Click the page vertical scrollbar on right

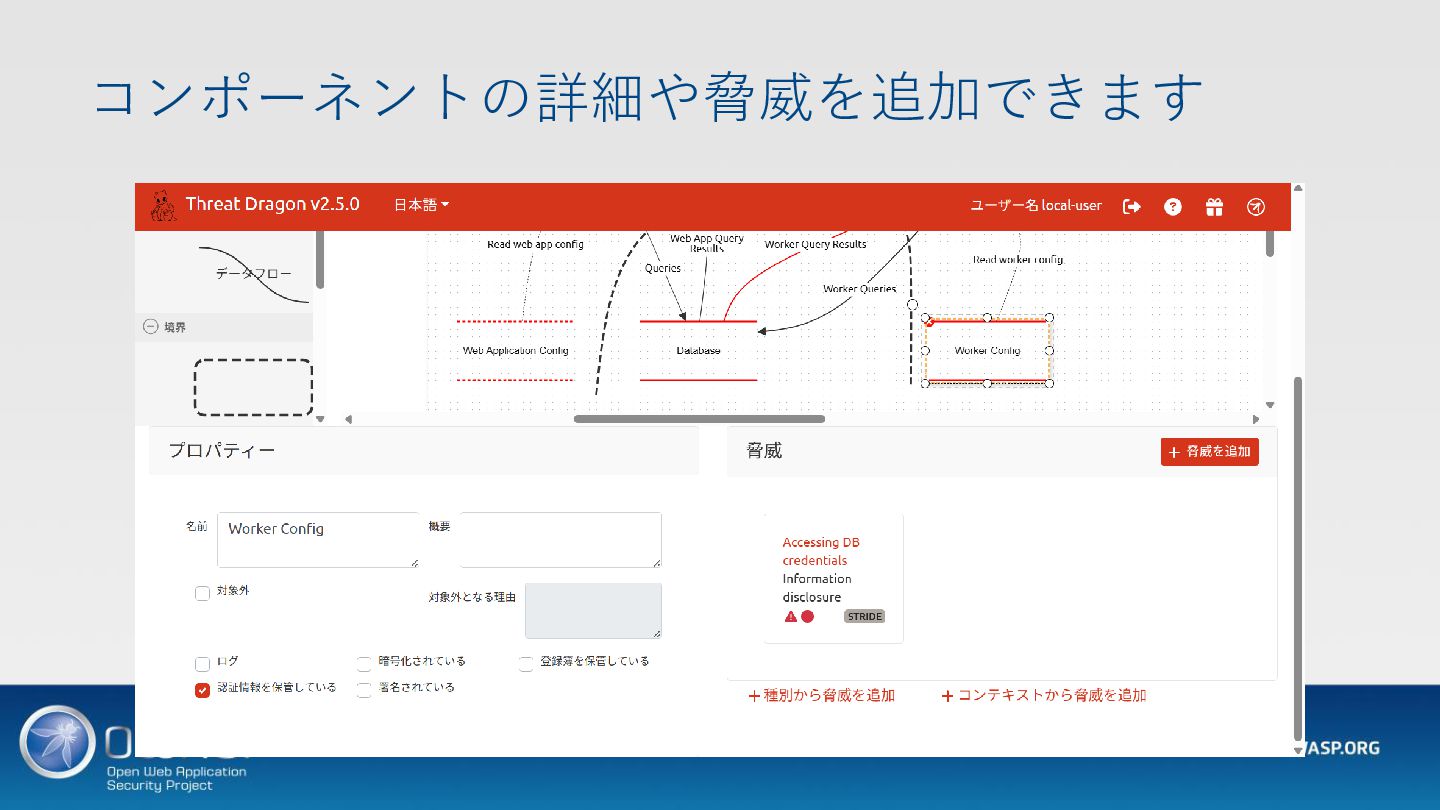(x=1298, y=560)
